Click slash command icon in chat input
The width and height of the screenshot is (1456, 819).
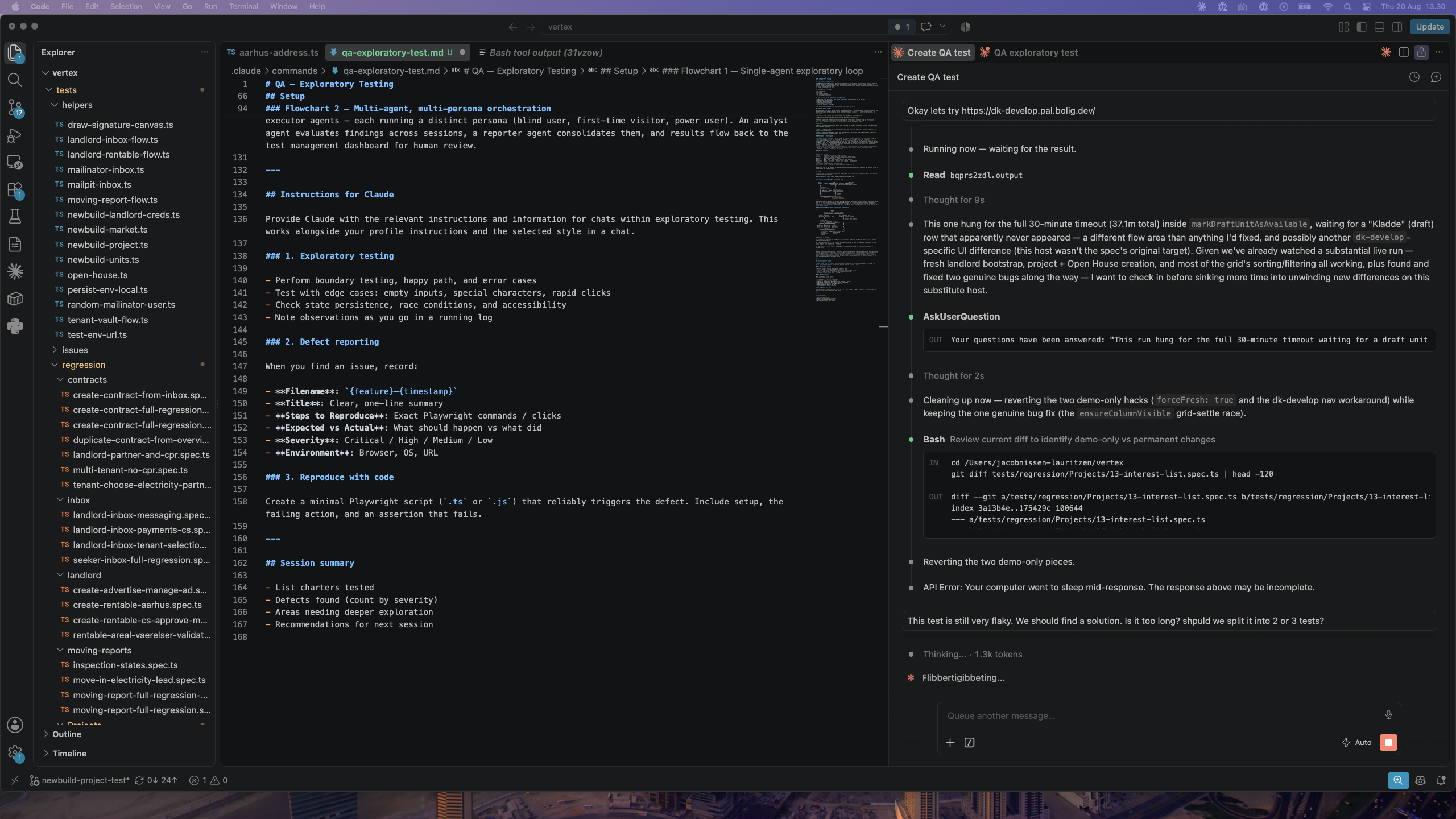pos(970,742)
